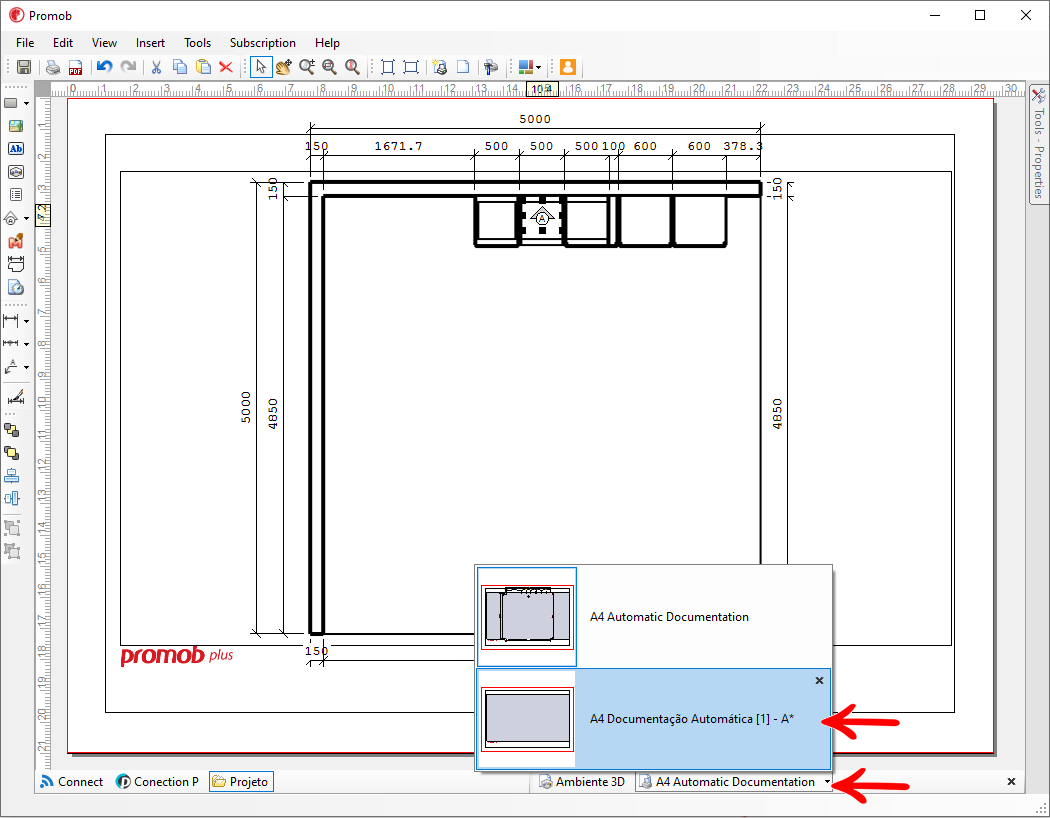Click the first fit-frame square icon
The height and width of the screenshot is (818, 1050).
(388, 67)
